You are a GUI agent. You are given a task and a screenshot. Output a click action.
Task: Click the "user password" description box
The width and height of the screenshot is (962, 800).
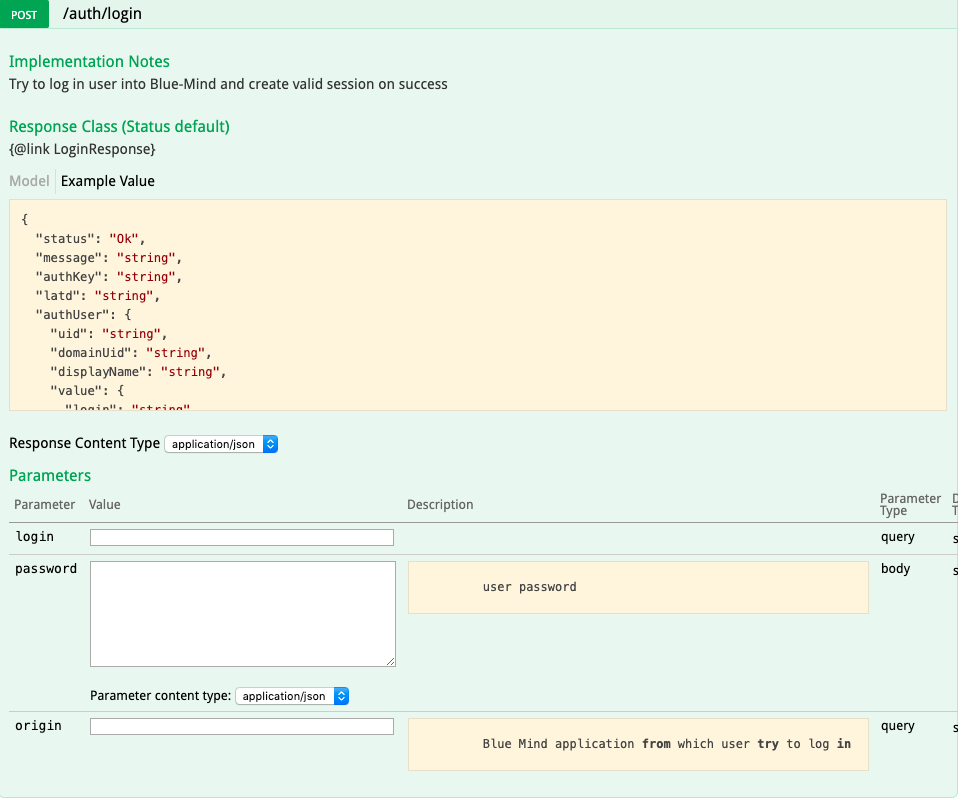pos(637,587)
